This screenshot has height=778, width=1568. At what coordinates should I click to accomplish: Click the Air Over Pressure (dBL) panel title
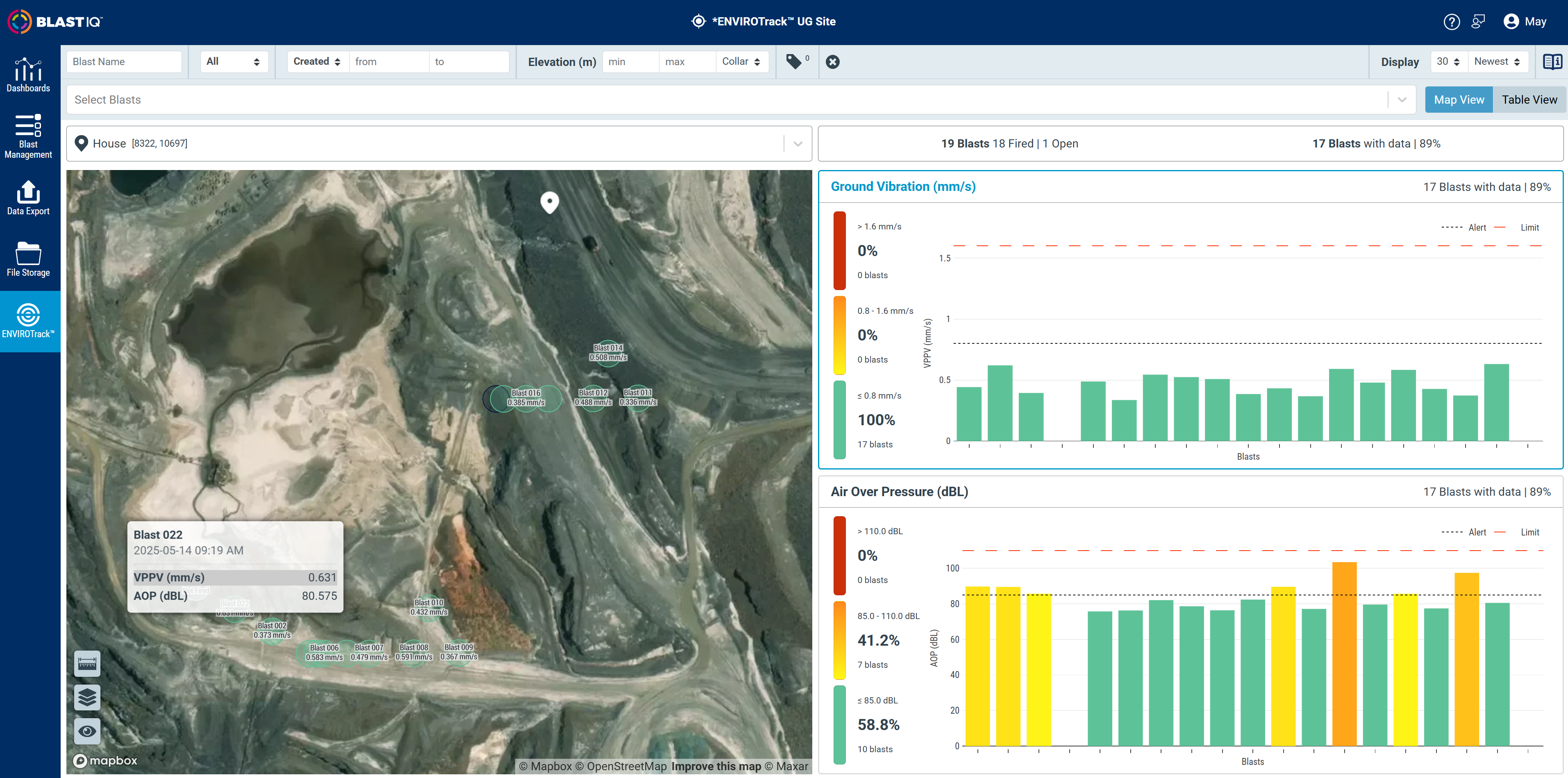tap(899, 492)
